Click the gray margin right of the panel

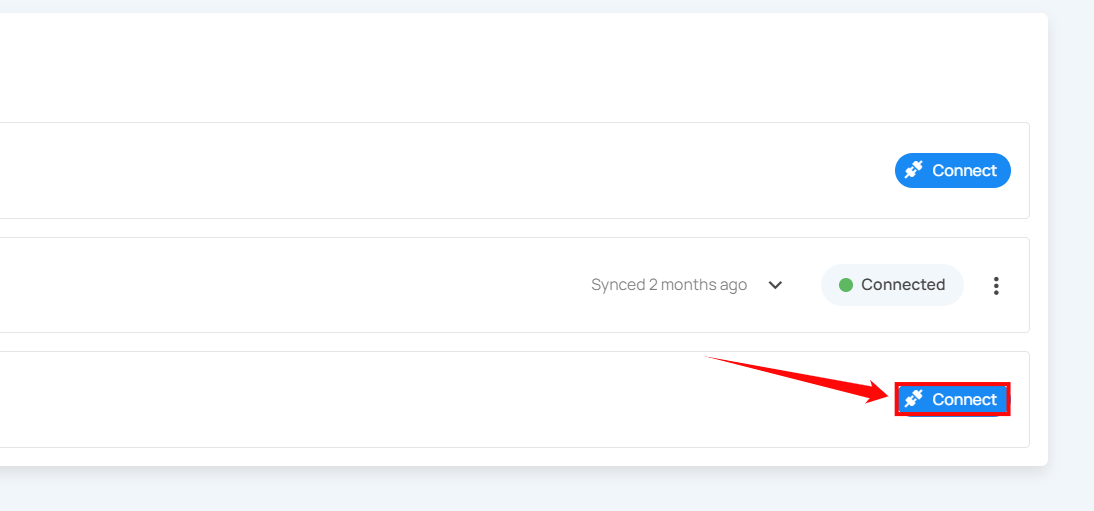[x=1071, y=250]
